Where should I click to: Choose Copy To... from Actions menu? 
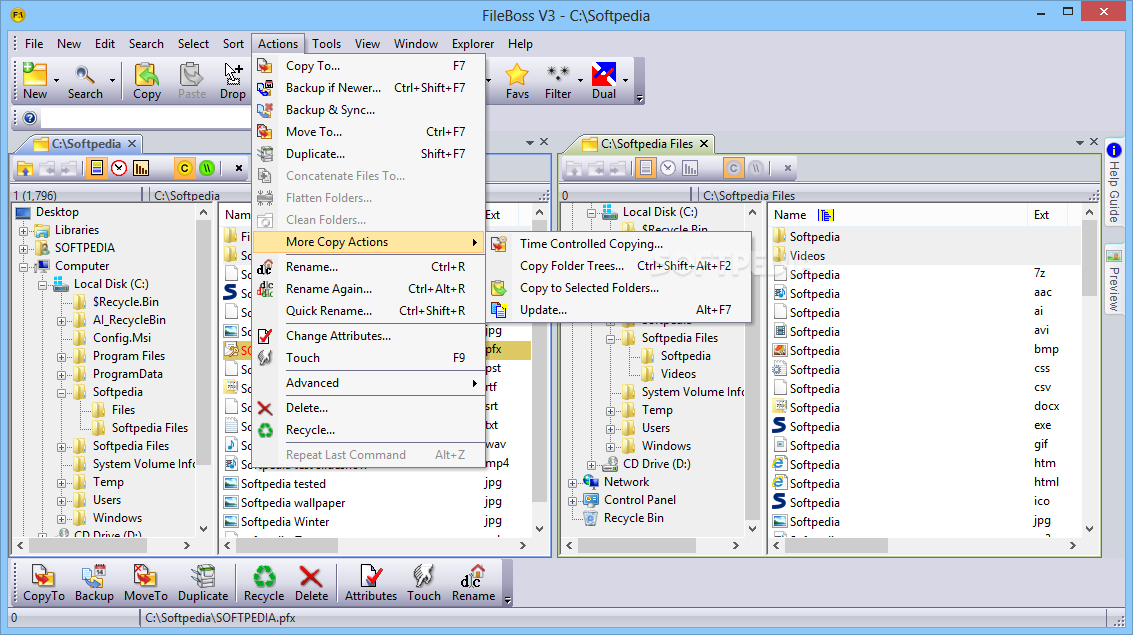[369, 66]
